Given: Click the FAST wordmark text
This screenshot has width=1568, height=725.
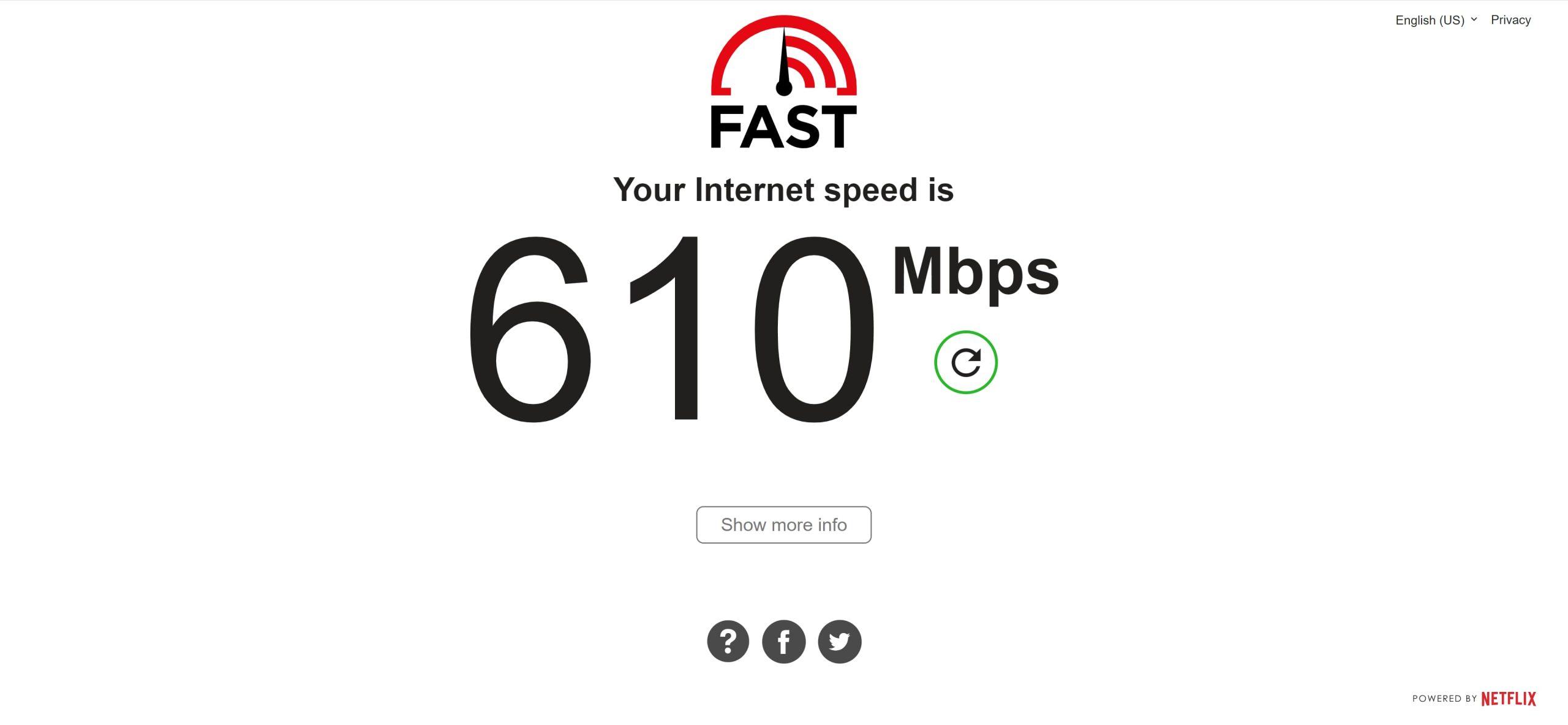Looking at the screenshot, I should tap(783, 127).
